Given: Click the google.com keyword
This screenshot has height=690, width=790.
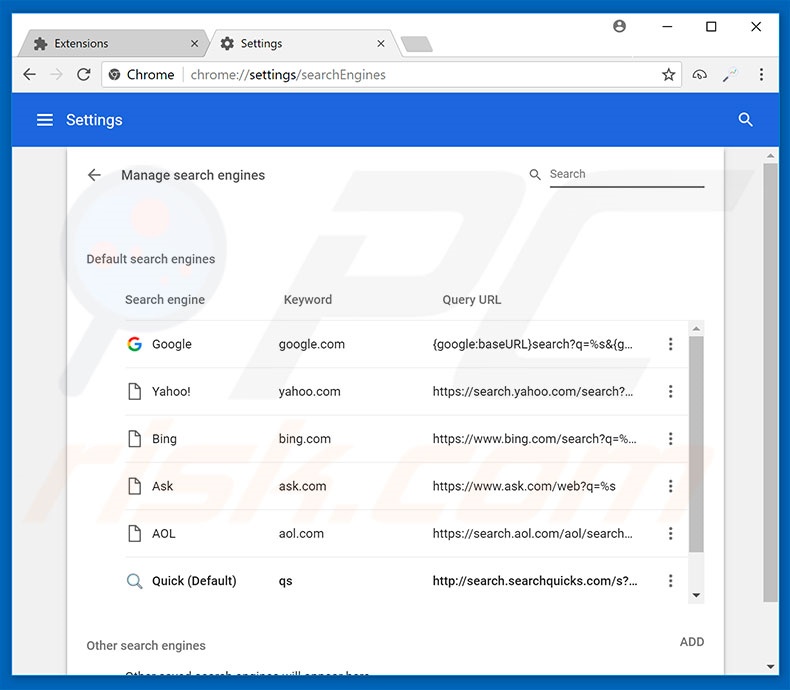Looking at the screenshot, I should coord(312,344).
